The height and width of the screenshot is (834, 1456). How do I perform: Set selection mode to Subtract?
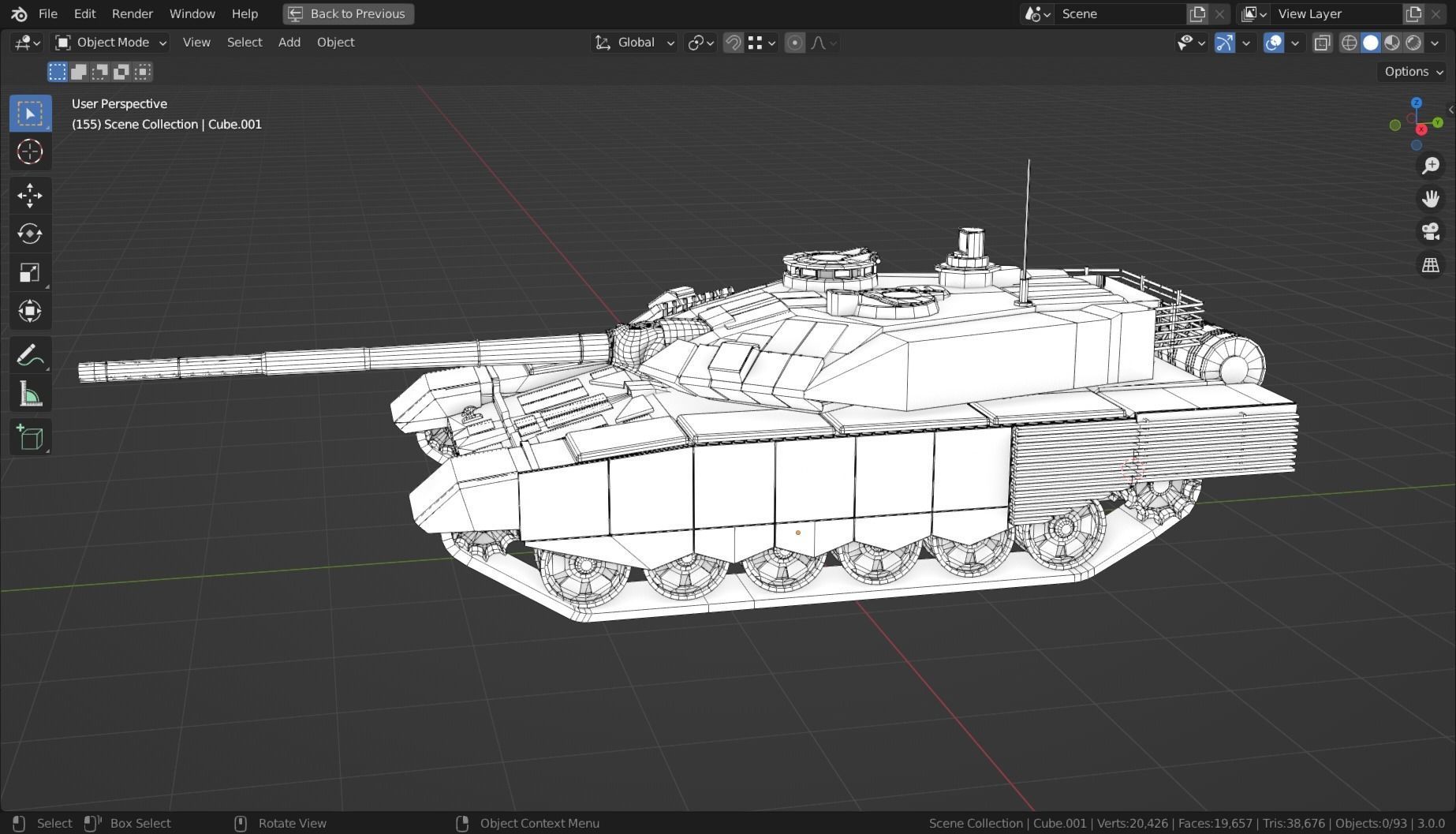coord(100,72)
